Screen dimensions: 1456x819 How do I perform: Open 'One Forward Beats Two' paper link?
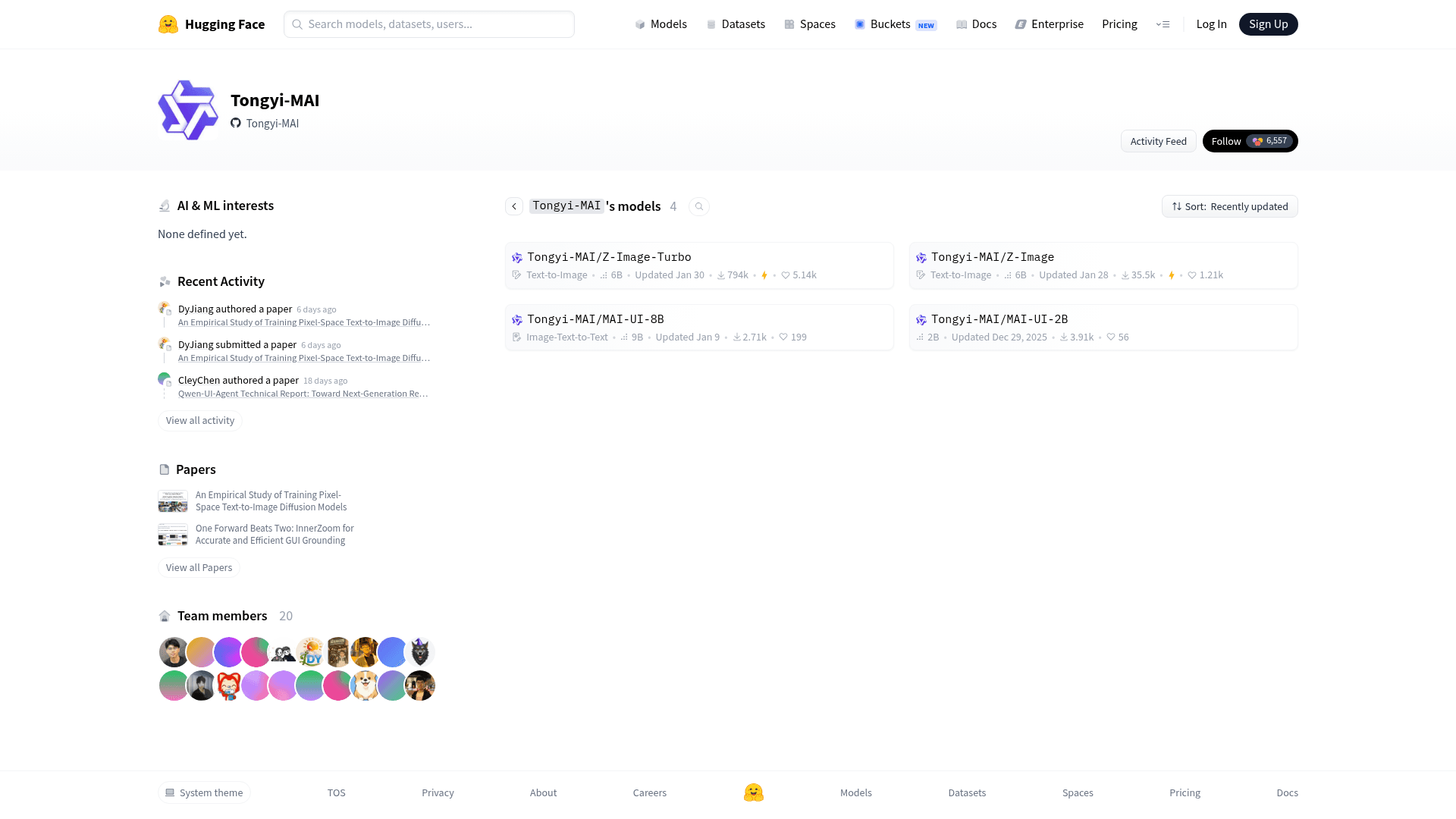(275, 535)
